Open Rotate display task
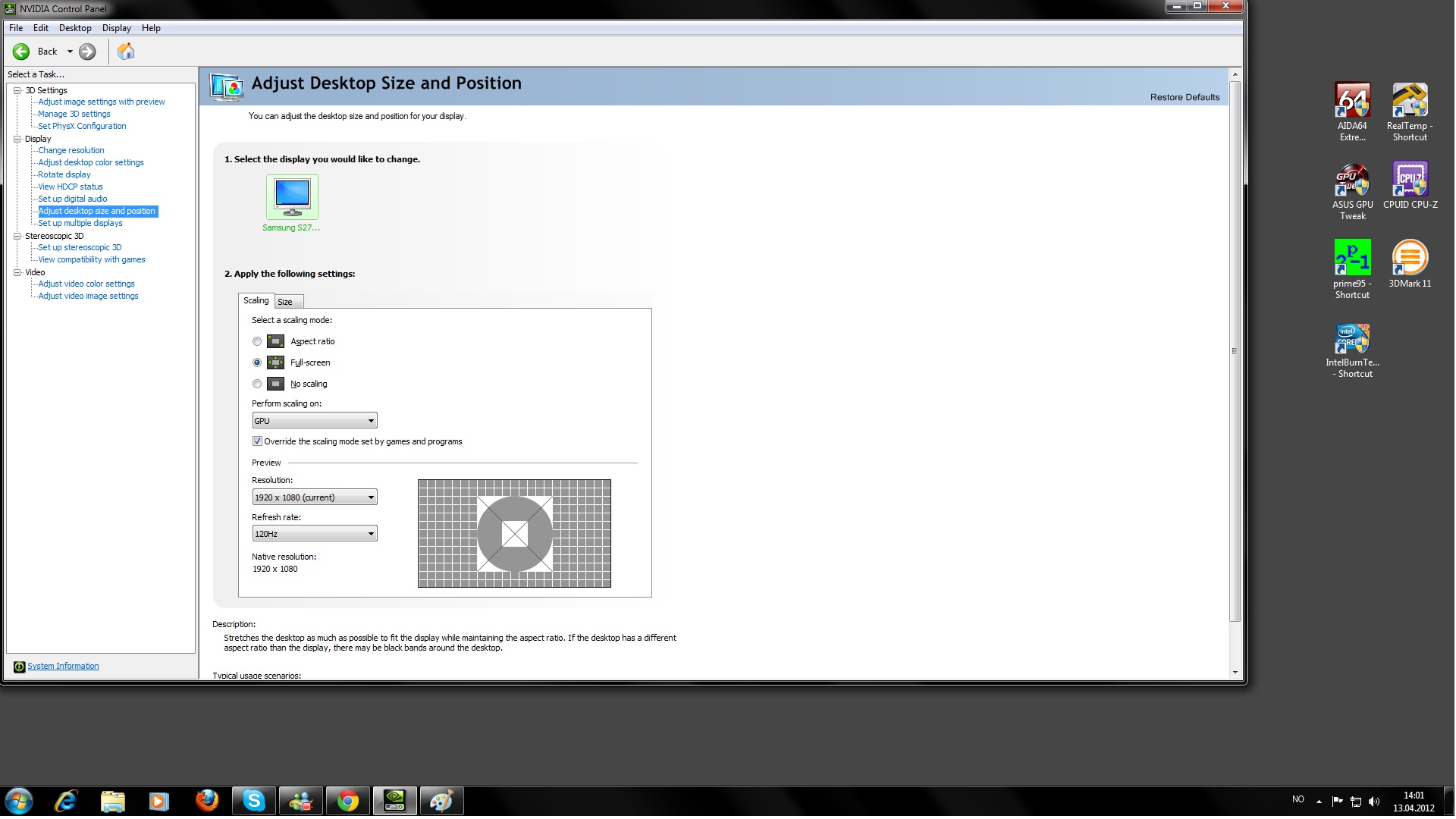This screenshot has height=819, width=1456. pos(64,174)
